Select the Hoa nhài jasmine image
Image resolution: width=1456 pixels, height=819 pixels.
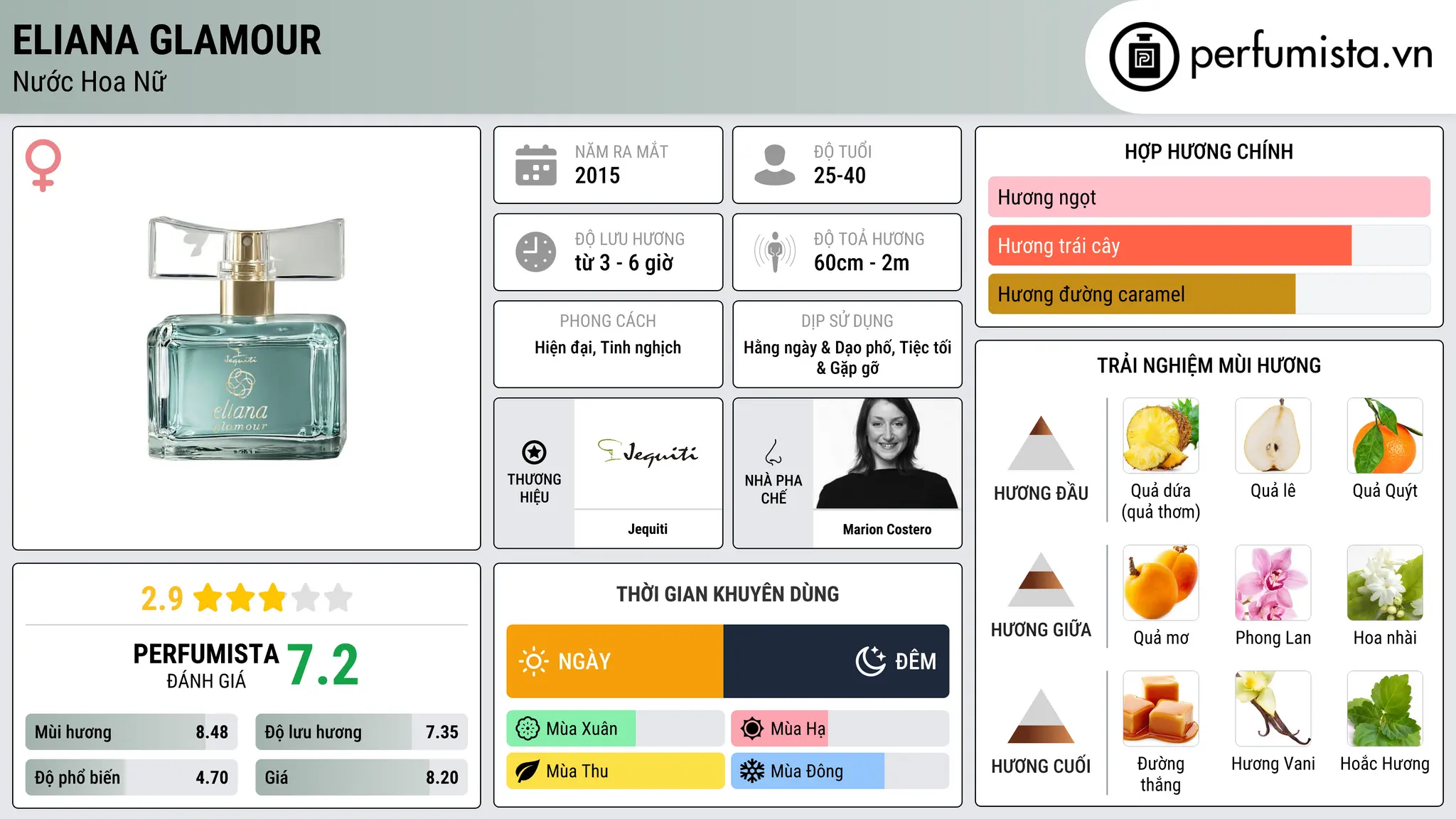pos(1385,583)
